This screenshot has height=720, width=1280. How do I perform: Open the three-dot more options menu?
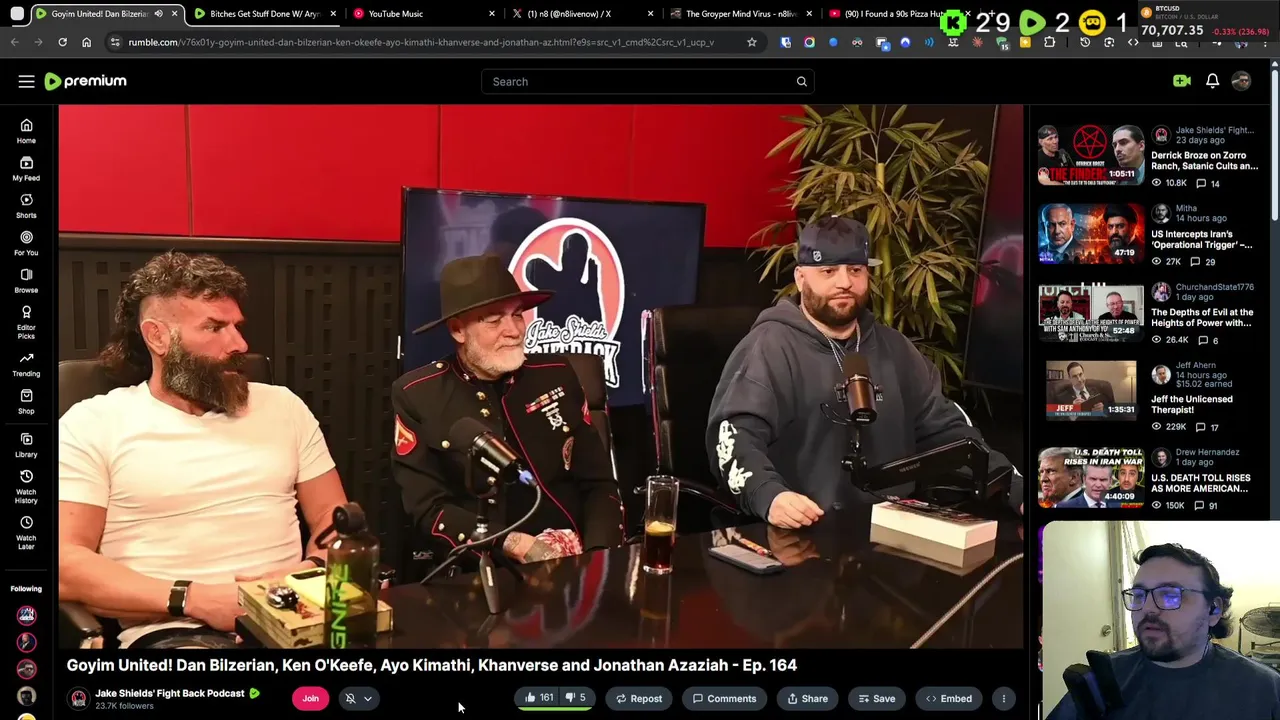1003,699
